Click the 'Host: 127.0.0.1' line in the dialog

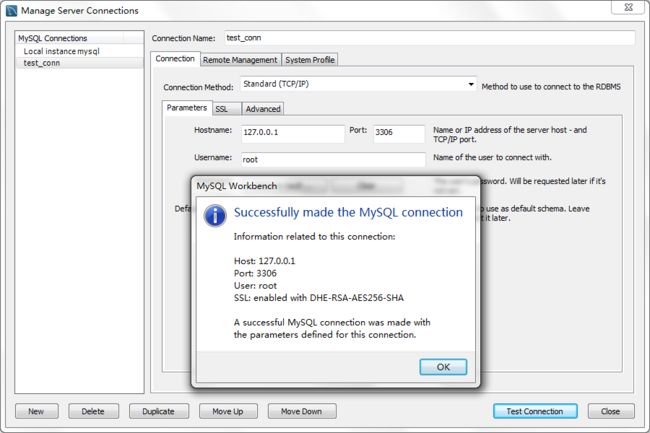click(x=264, y=261)
